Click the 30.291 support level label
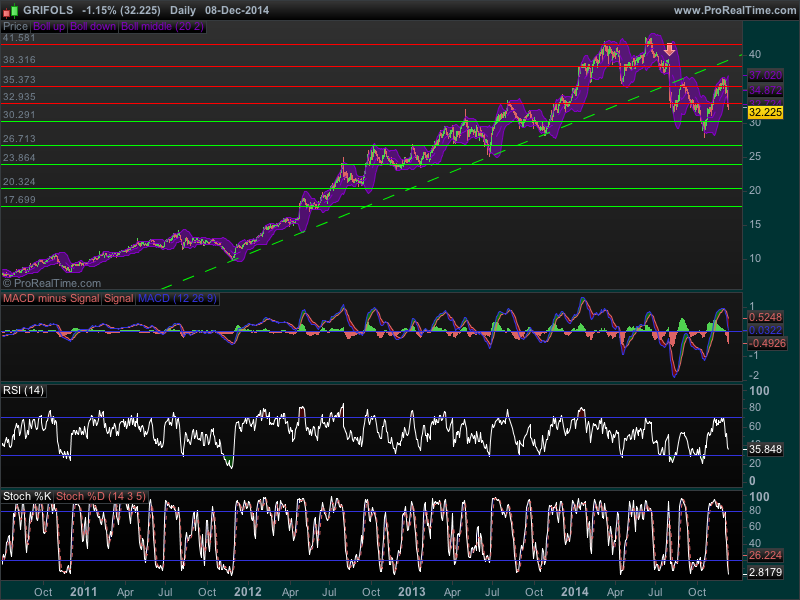Screen dimensions: 800x600 19,115
